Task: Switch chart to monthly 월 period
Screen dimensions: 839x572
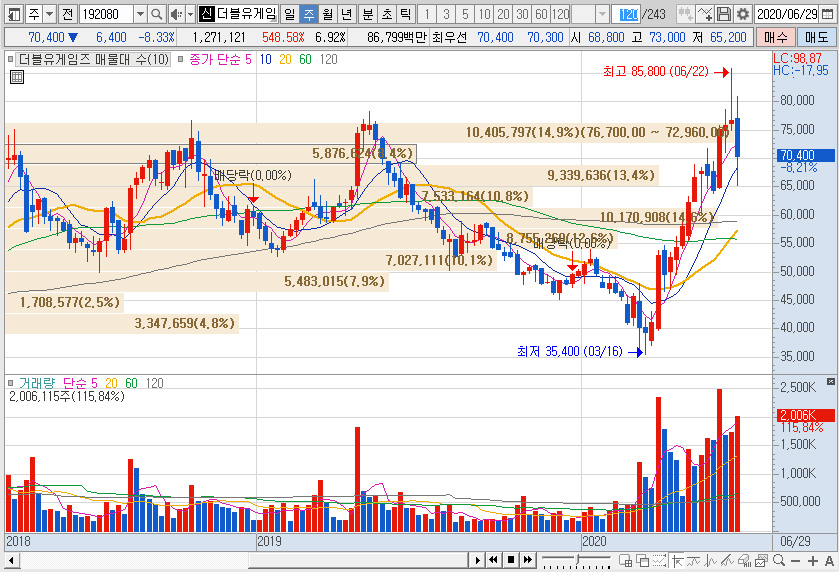Action: coord(327,14)
